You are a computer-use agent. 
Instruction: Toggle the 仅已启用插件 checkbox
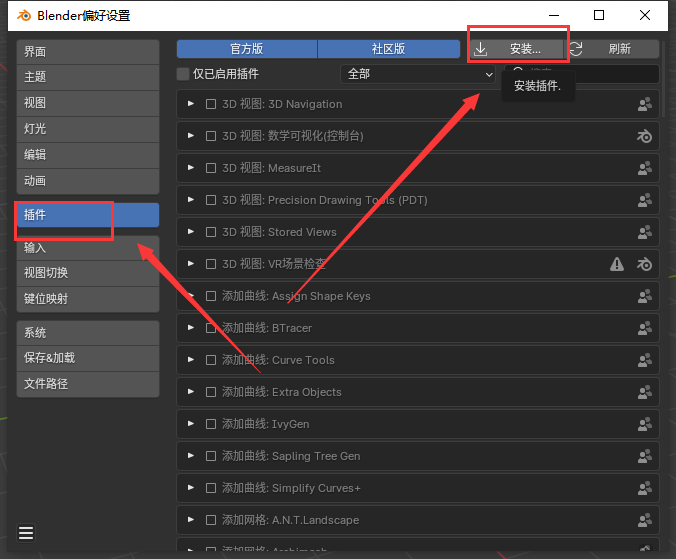[x=183, y=74]
